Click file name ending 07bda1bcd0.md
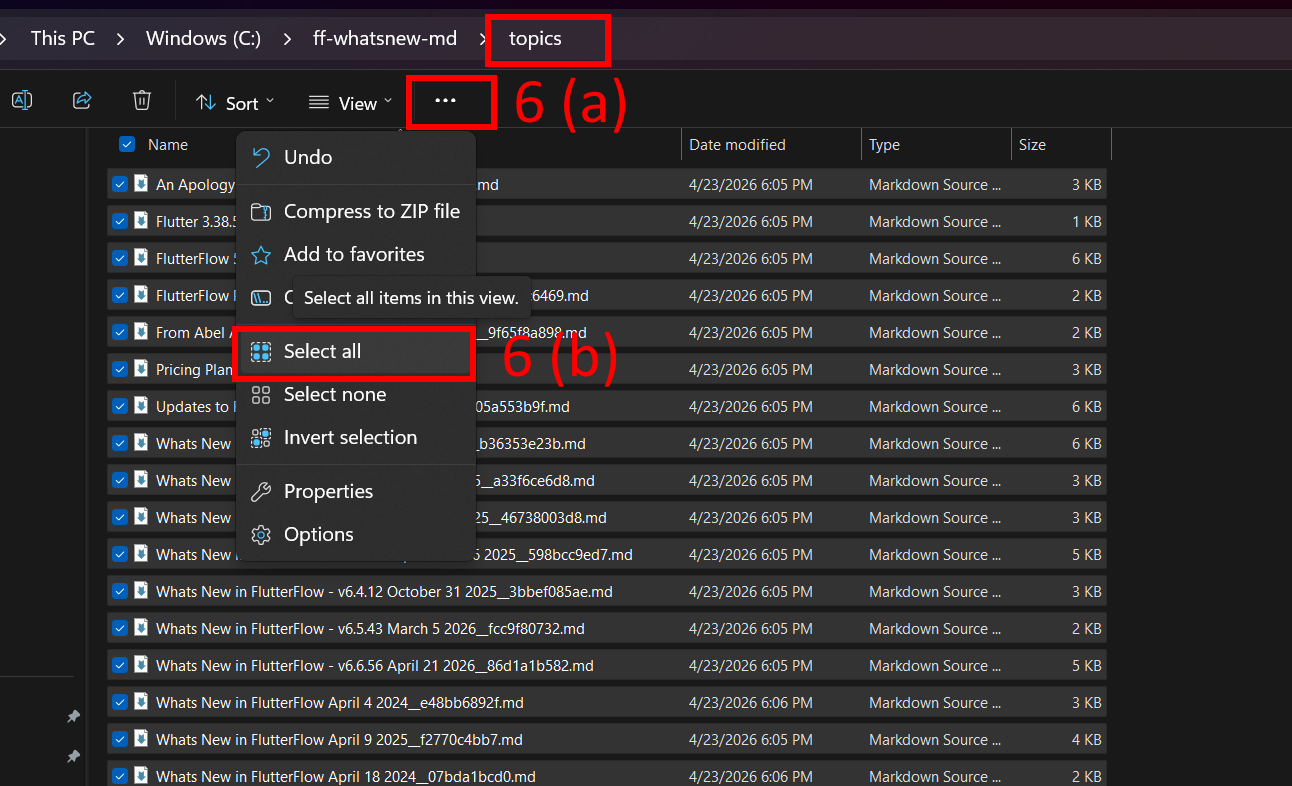This screenshot has height=786, width=1292. pos(346,776)
